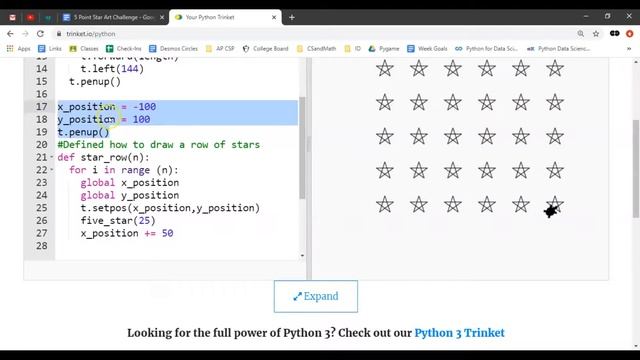Open the browser extension icon

click(x=615, y=33)
